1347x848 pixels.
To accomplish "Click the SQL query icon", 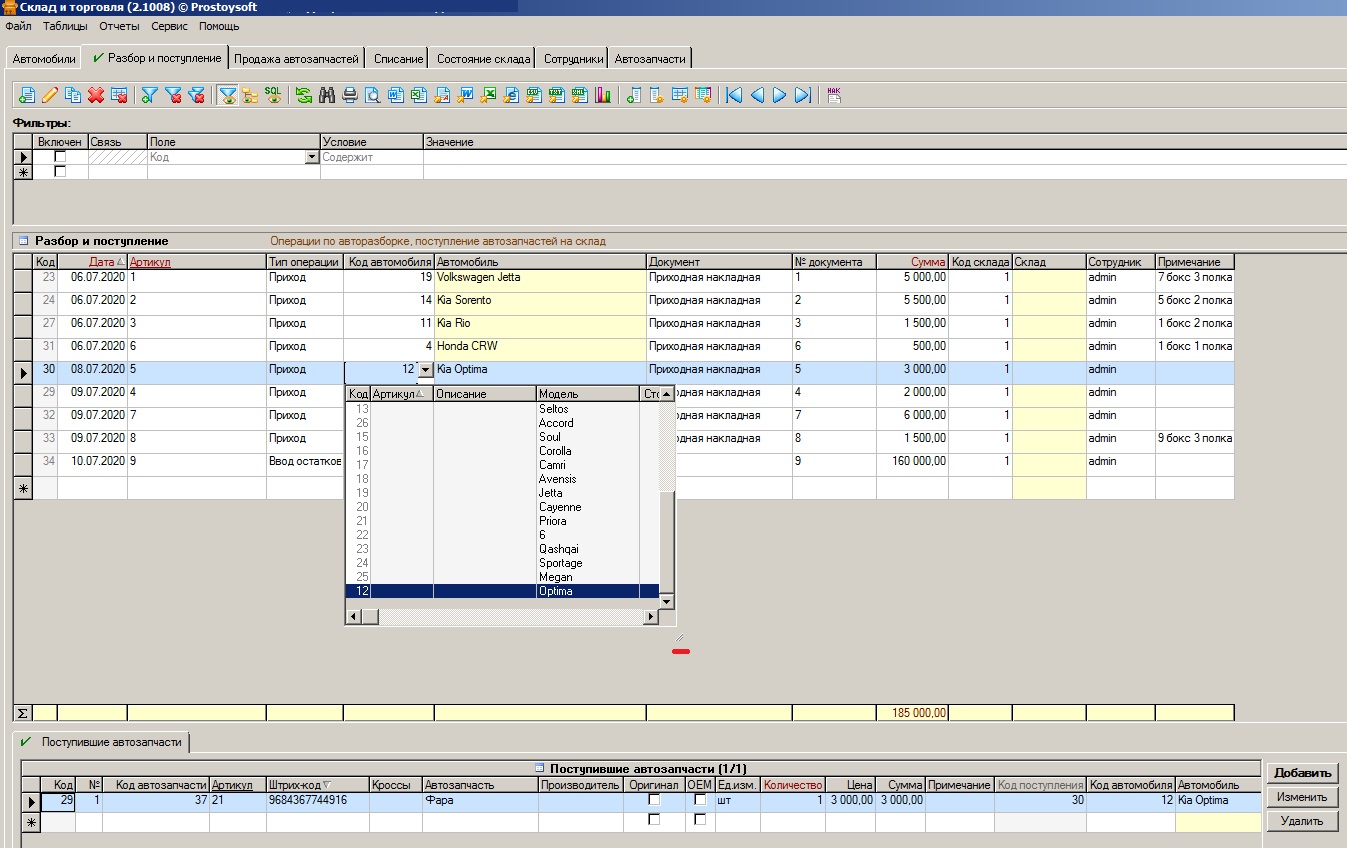I will [273, 95].
